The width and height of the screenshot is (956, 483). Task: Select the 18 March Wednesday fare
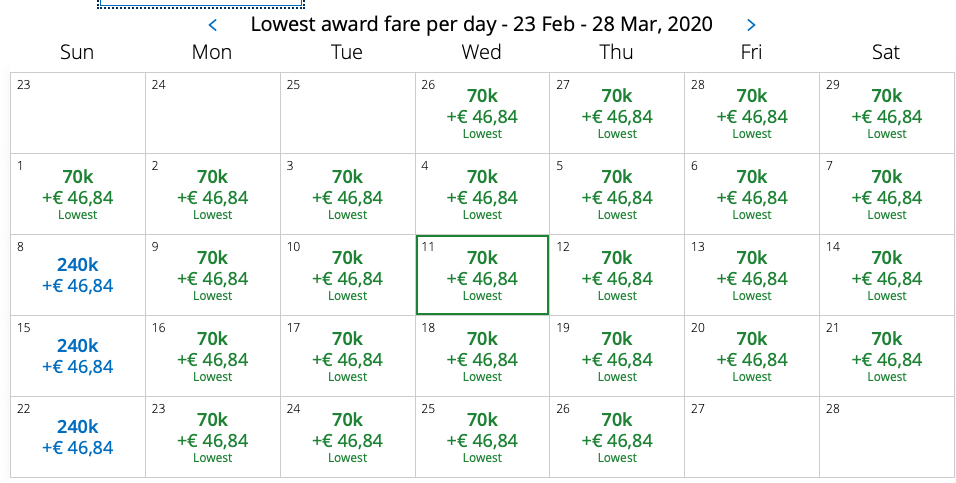point(482,356)
